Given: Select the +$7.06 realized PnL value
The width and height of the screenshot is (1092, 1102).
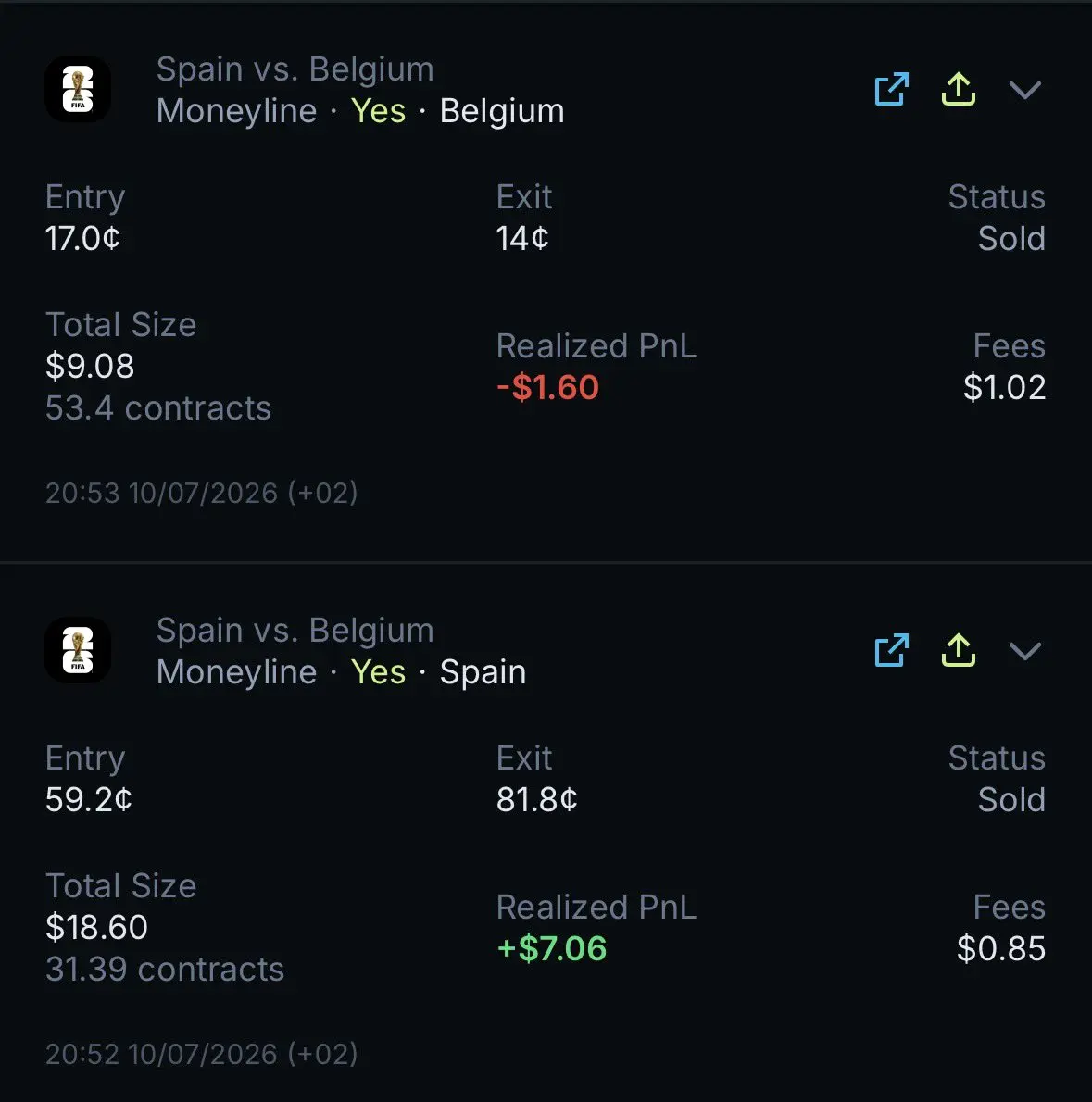Looking at the screenshot, I should coord(552,948).
